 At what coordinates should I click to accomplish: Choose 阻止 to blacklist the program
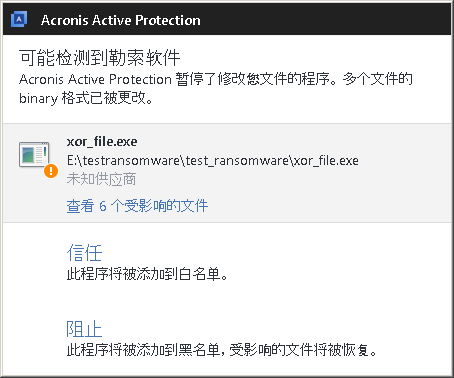(x=84, y=329)
